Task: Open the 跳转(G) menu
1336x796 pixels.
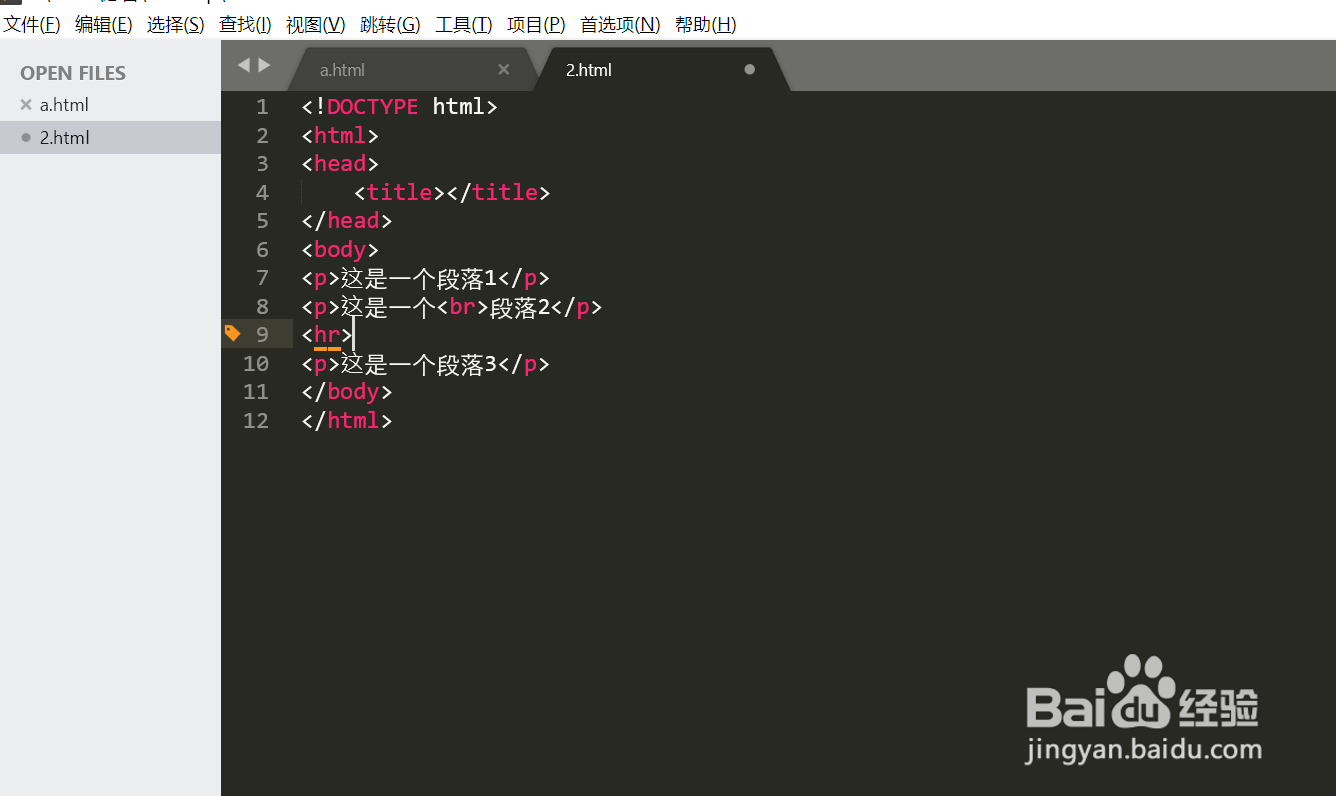Action: click(x=391, y=25)
